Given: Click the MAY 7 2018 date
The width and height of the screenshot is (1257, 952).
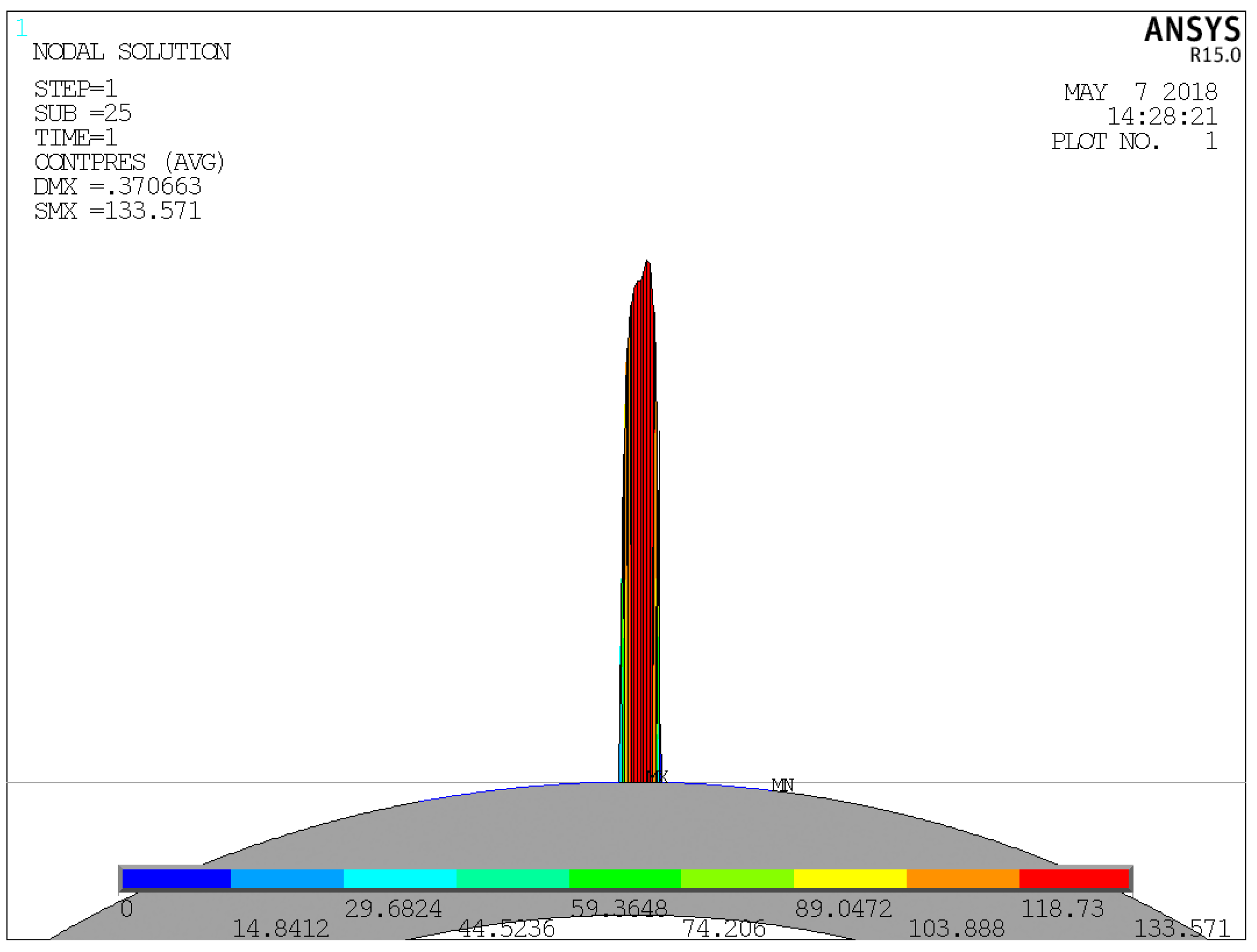Looking at the screenshot, I should point(1141,92).
